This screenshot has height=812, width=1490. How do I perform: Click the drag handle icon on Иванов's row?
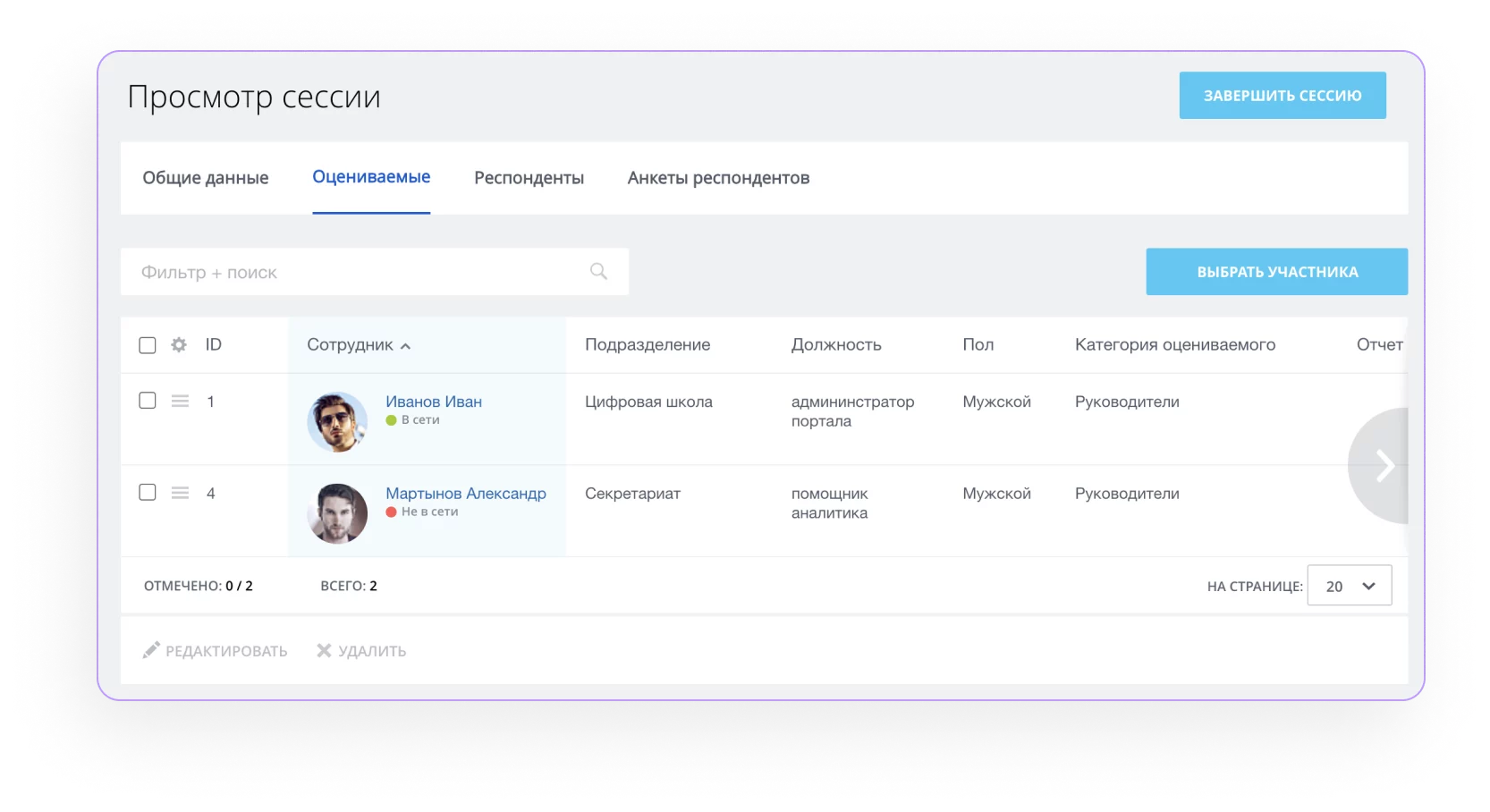point(180,402)
